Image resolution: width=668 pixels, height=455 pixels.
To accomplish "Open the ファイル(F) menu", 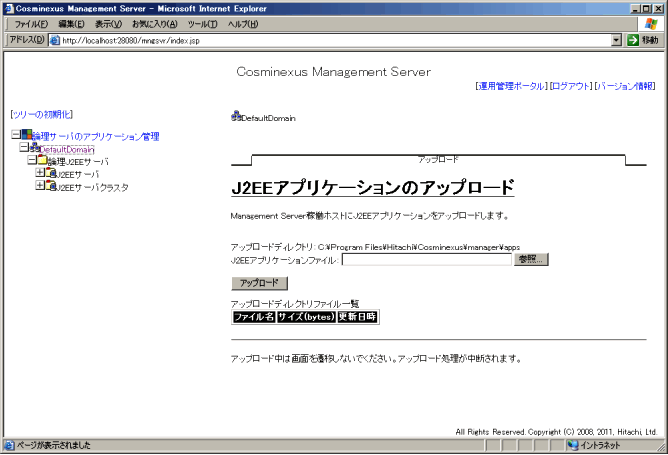I will click(x=31, y=24).
